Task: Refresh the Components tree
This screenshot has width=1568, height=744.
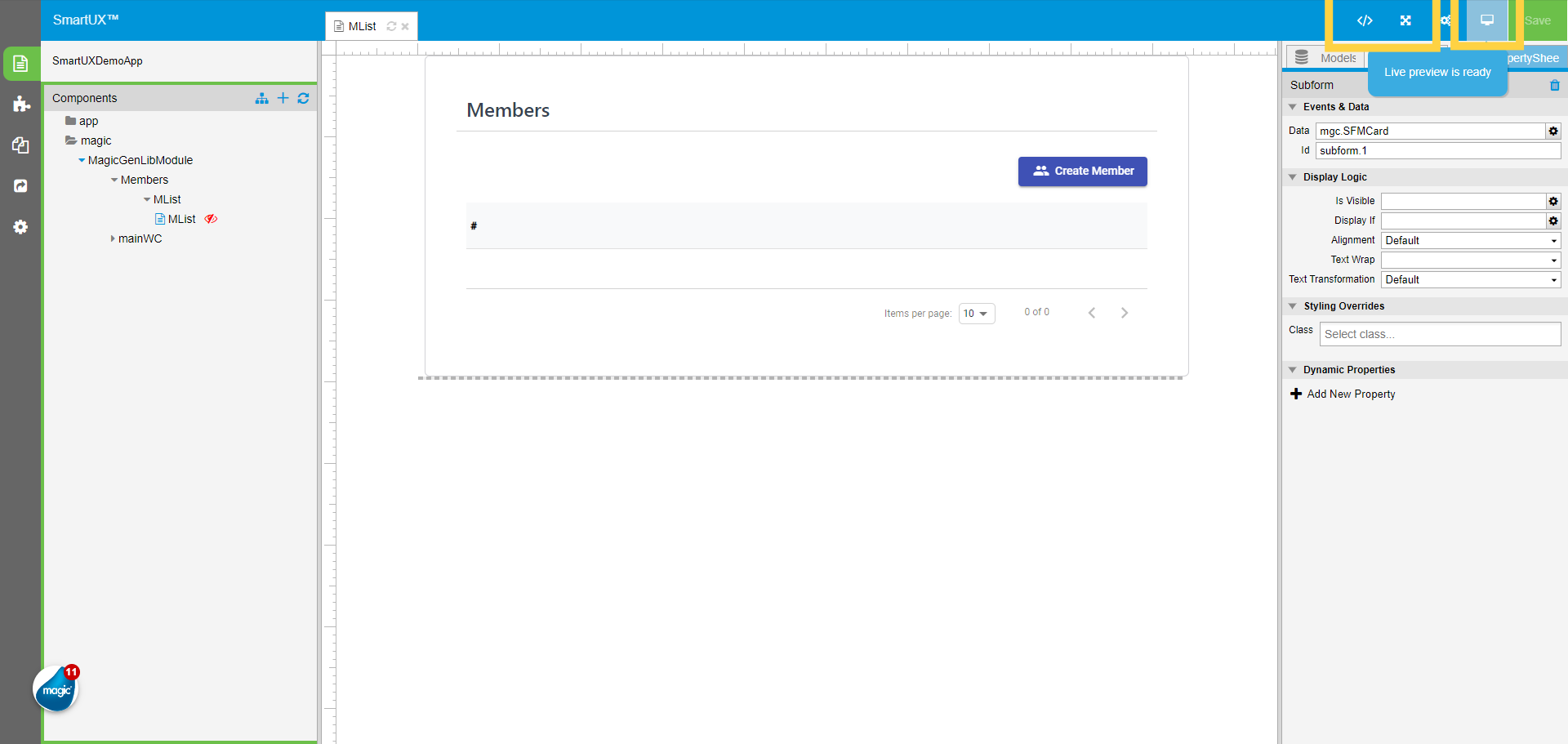Action: (303, 98)
